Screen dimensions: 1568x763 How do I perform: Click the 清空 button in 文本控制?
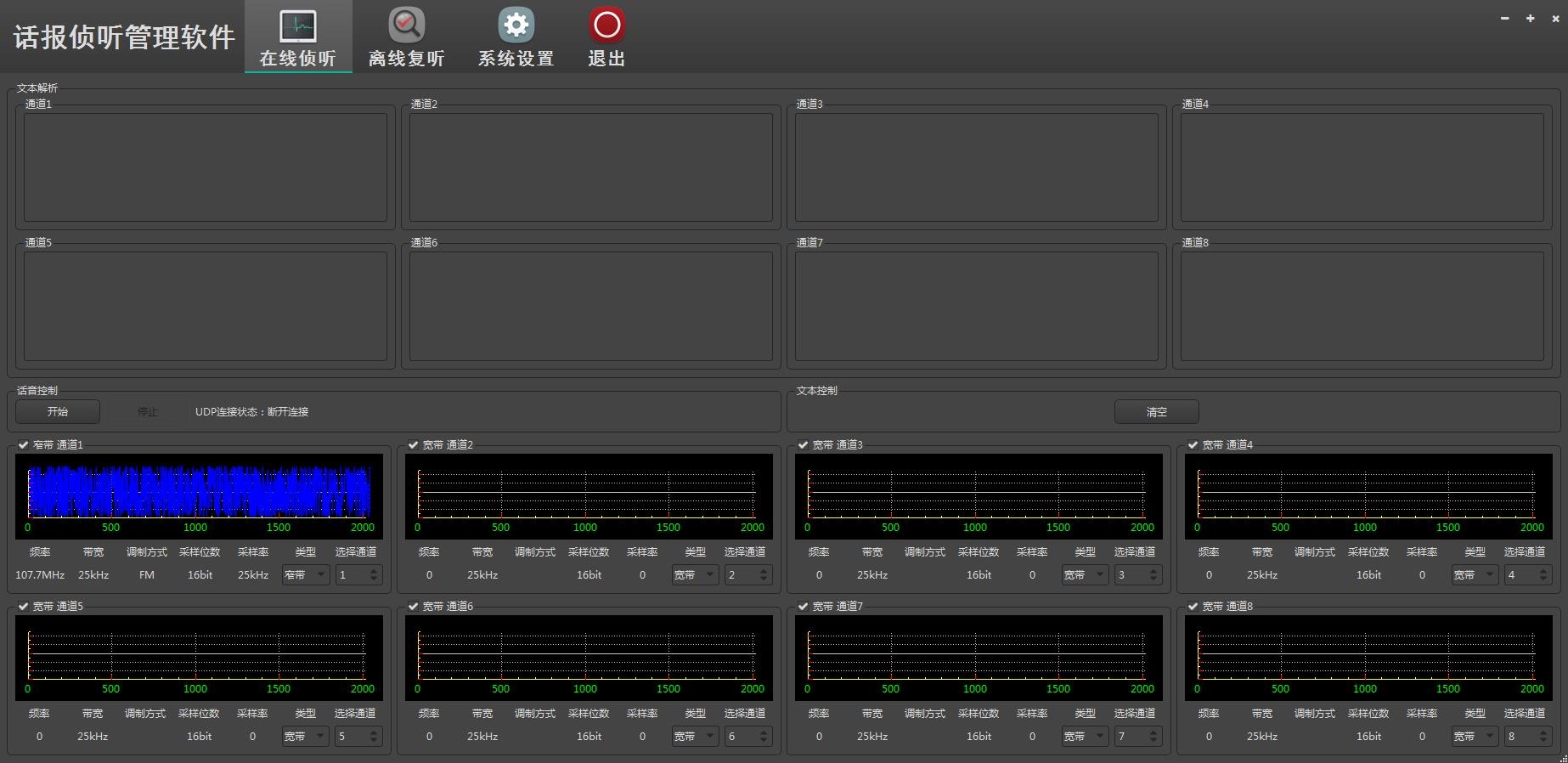[x=1157, y=412]
